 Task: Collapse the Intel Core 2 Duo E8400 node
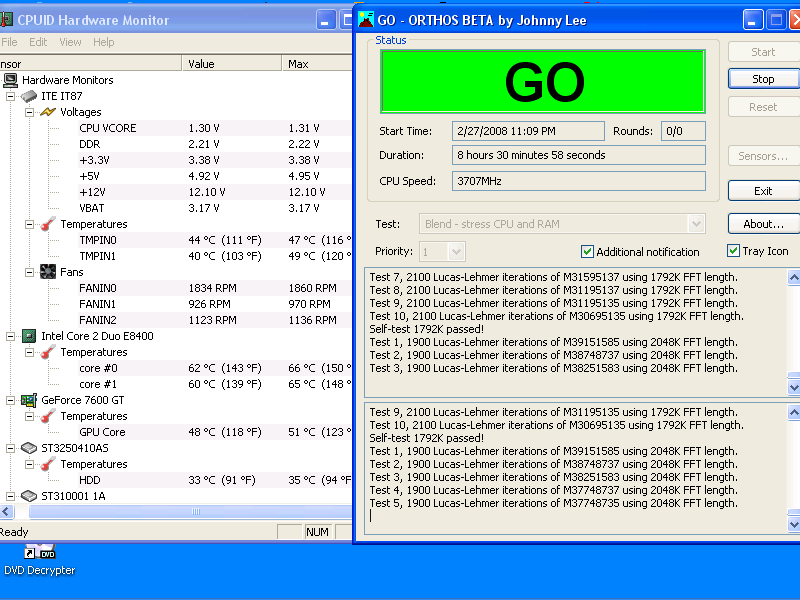10,336
